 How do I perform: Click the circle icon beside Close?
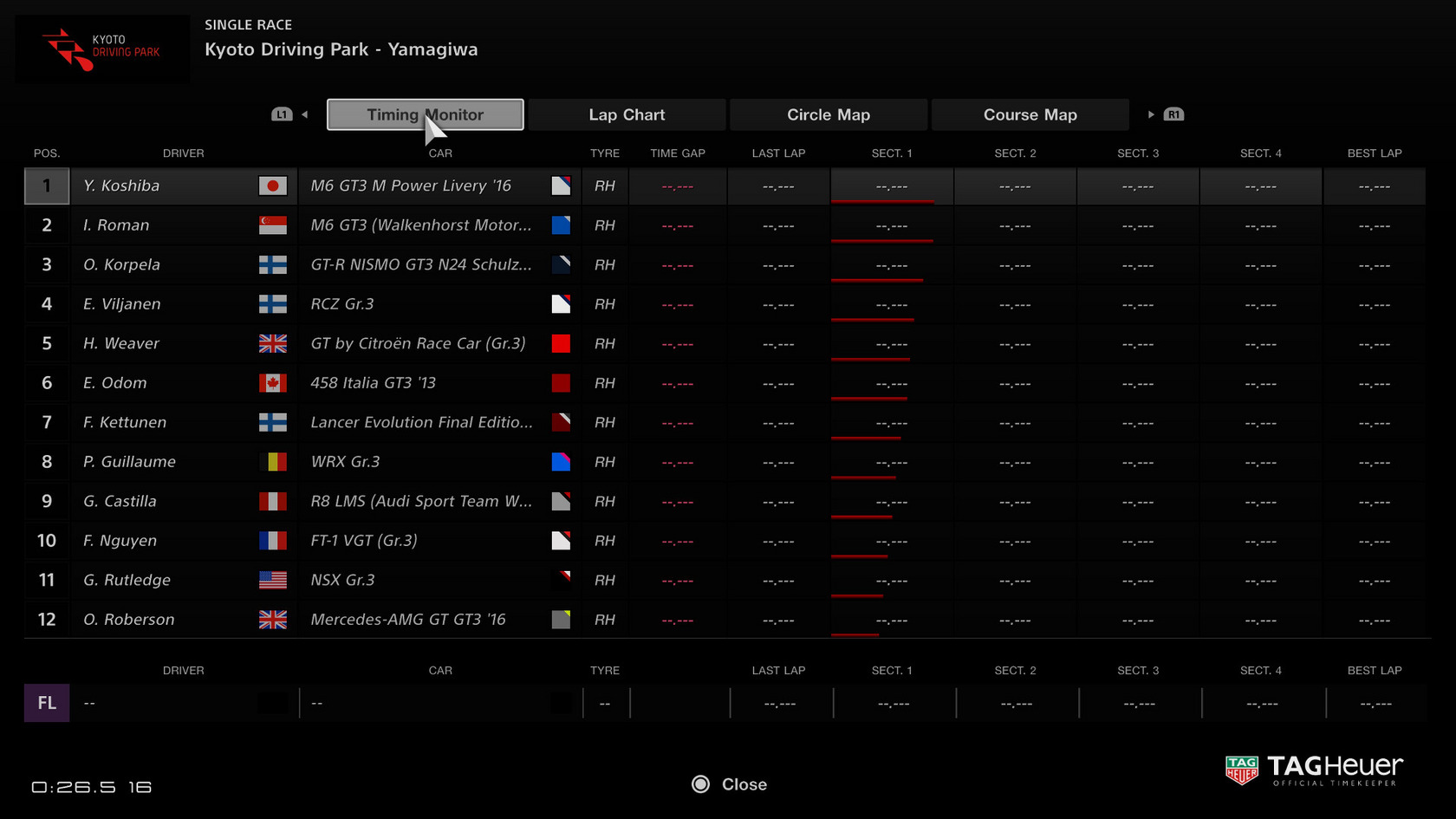700,784
